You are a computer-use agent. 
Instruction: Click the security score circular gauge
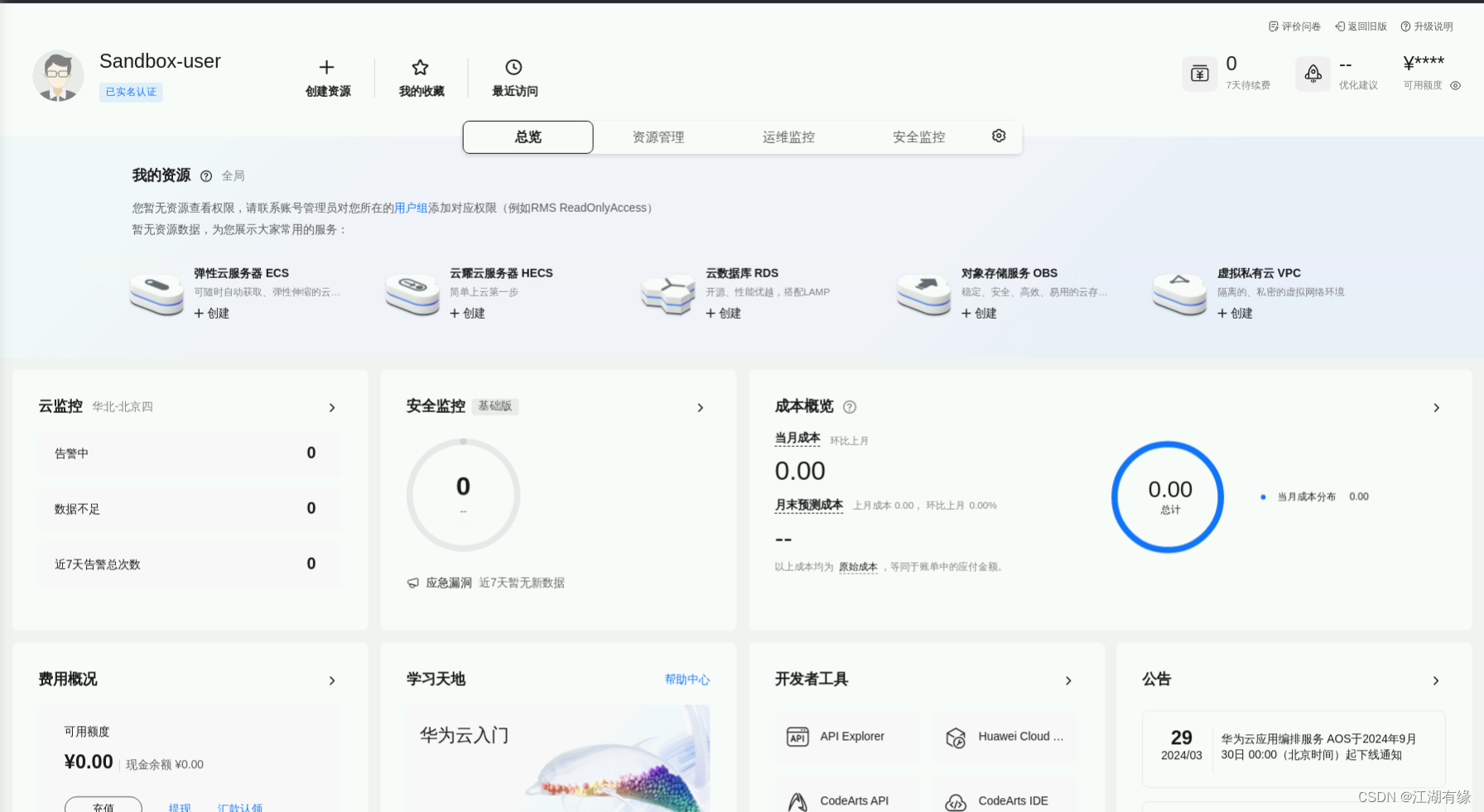463,494
